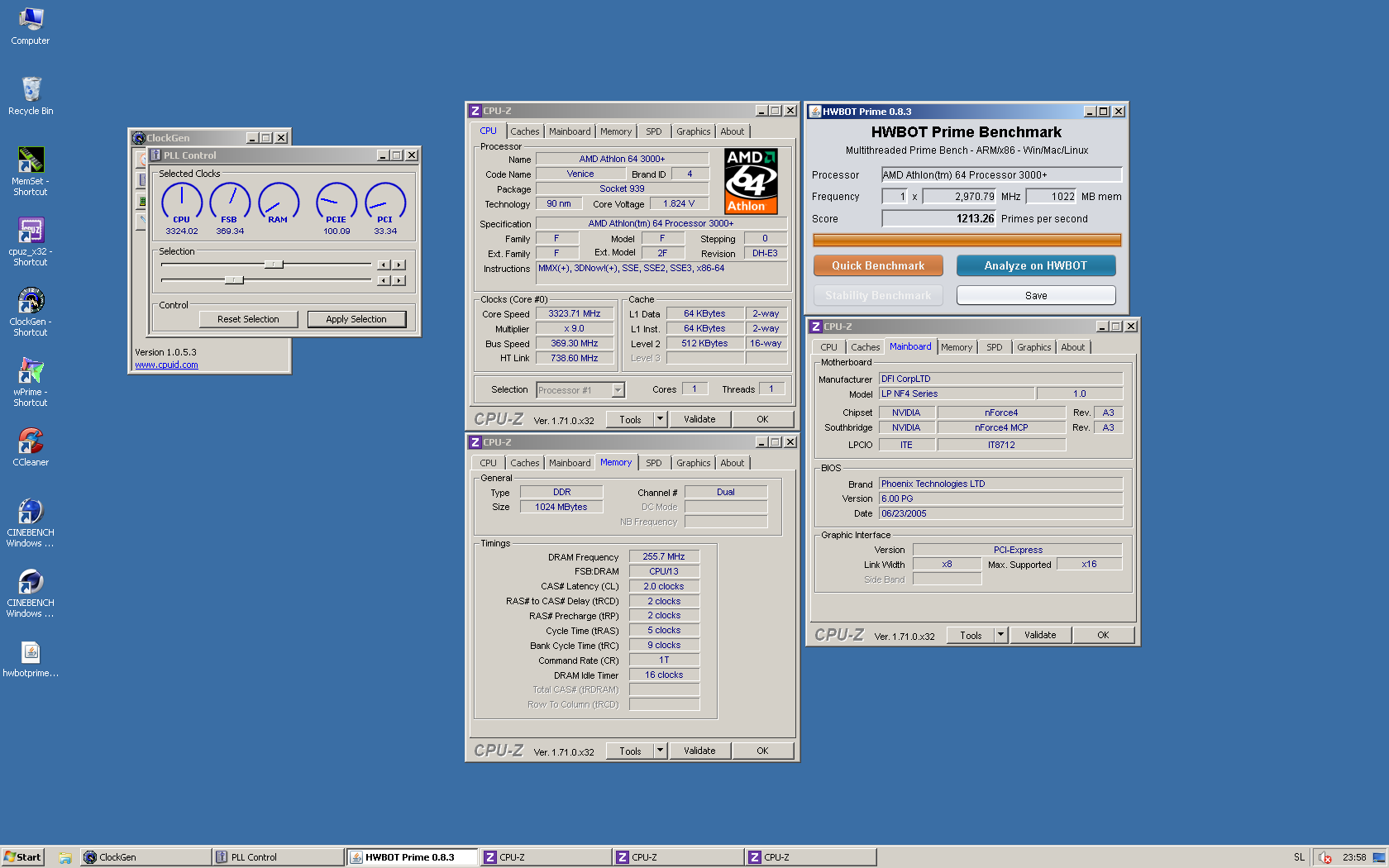Click the Save button in HWBOT Prime

point(1036,295)
